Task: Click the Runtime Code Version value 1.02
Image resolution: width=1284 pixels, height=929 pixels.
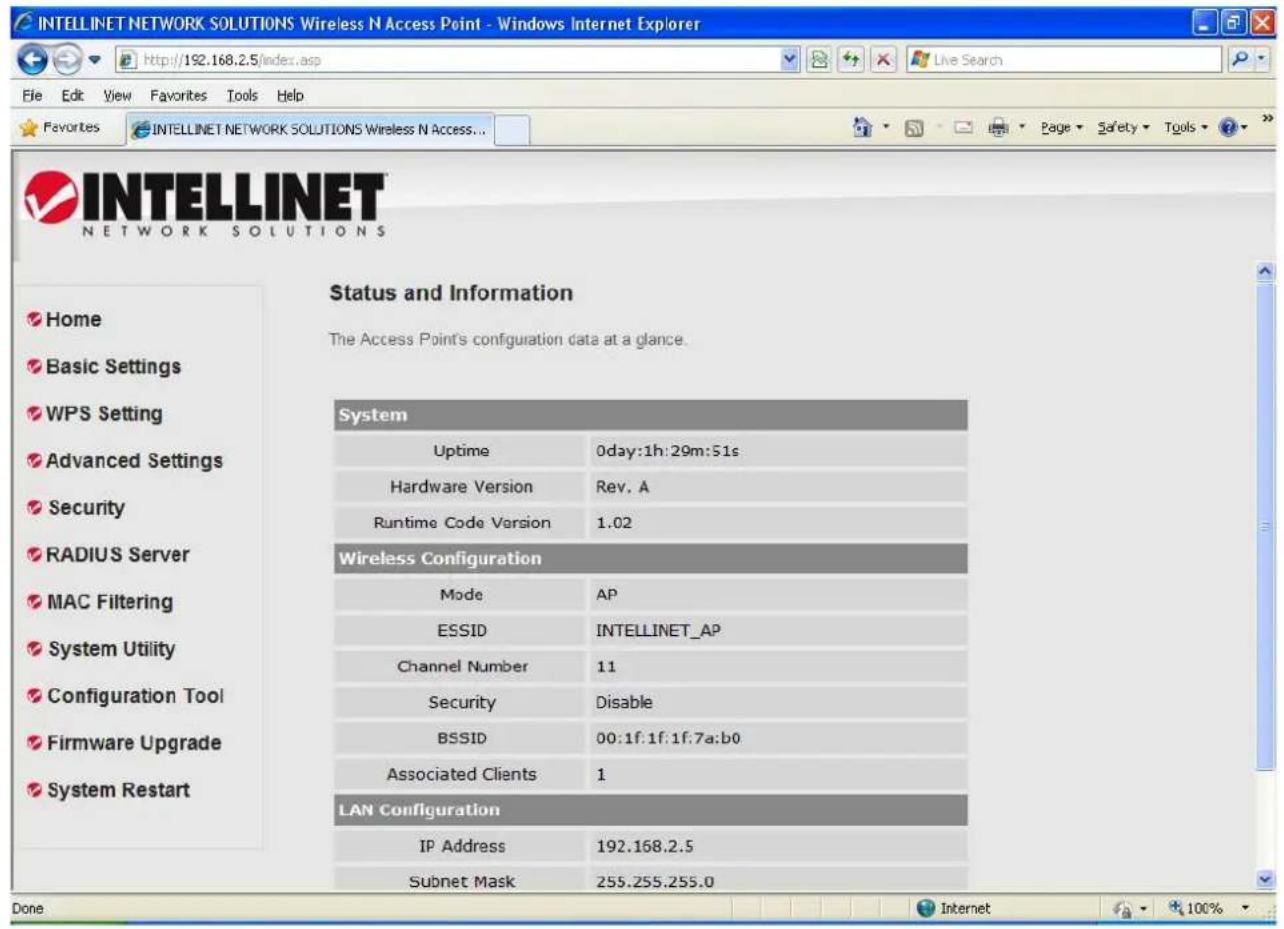Action: (613, 523)
